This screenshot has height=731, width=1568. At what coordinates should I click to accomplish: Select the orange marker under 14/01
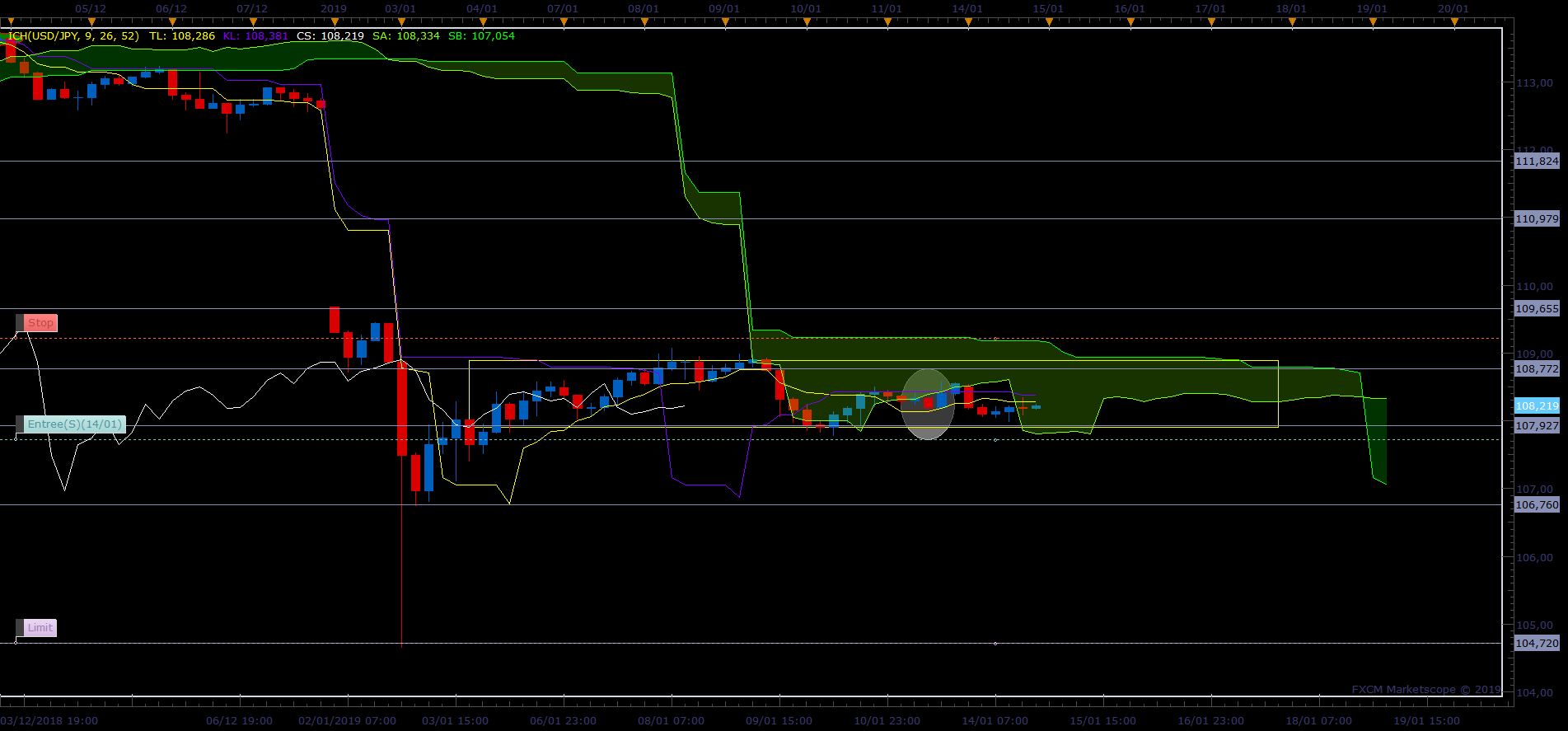(x=968, y=22)
